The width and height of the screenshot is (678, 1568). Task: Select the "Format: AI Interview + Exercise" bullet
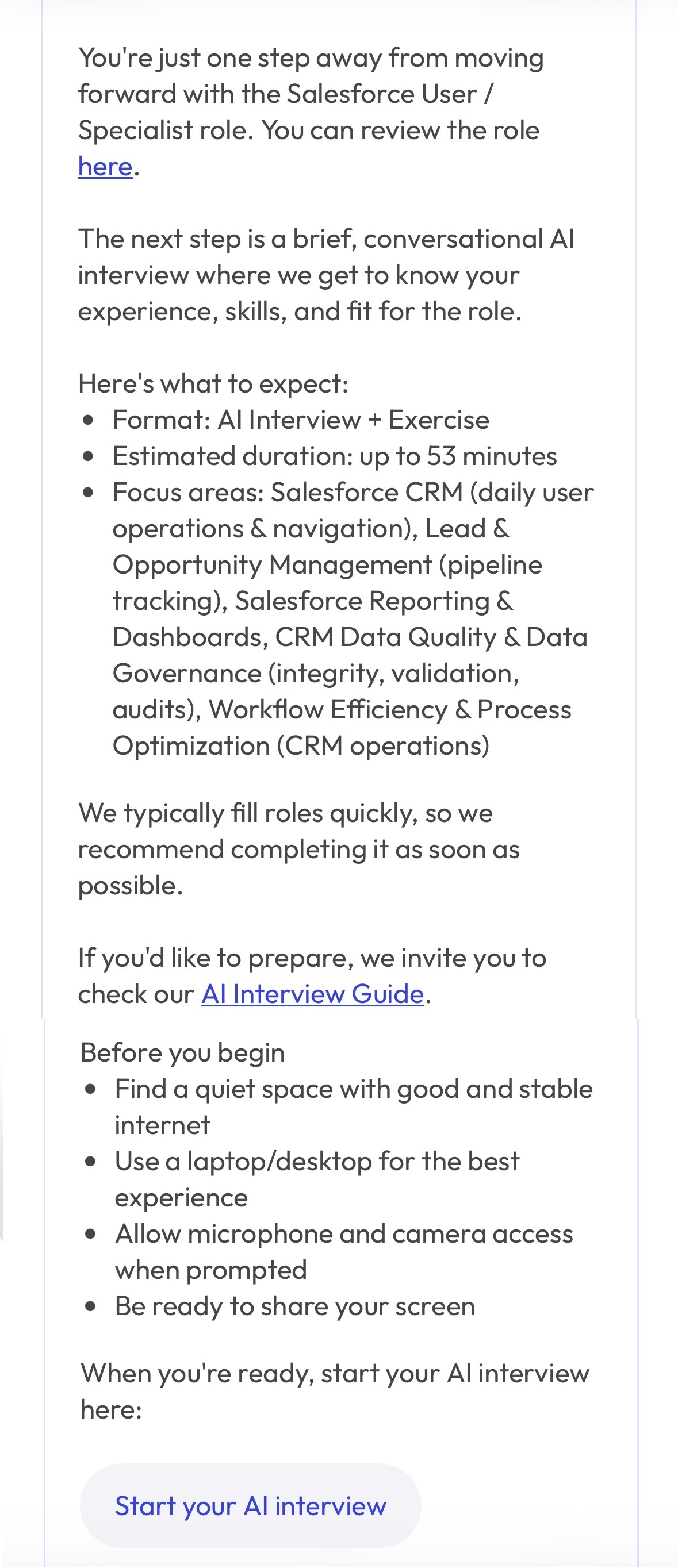tap(301, 420)
